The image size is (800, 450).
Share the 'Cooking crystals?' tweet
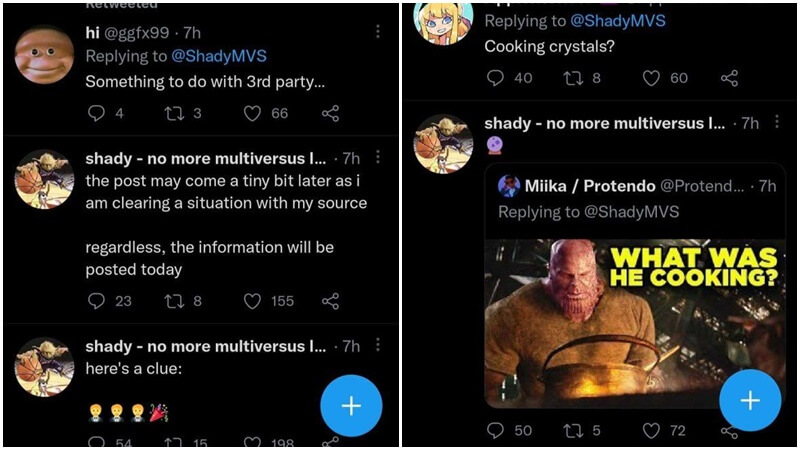pos(729,77)
